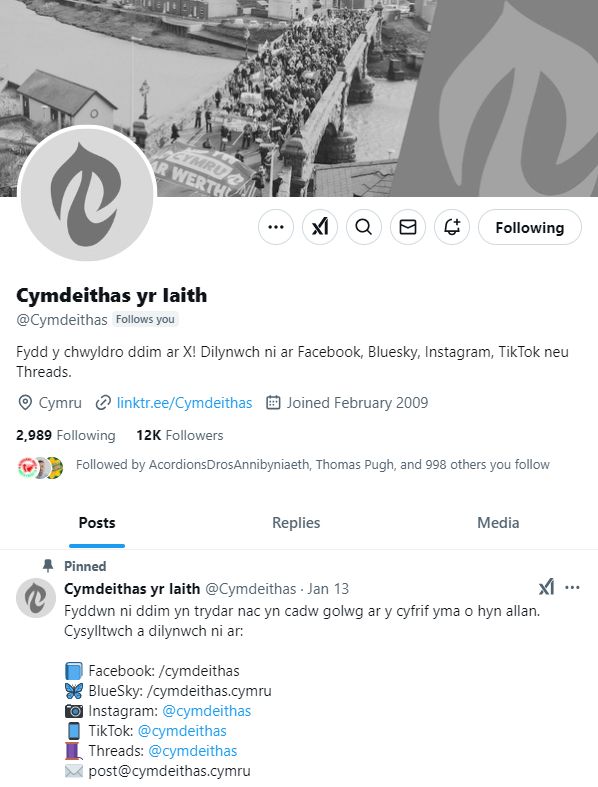This screenshot has height=787, width=598.
Task: Toggle the Following button to unfollow
Action: click(x=530, y=227)
